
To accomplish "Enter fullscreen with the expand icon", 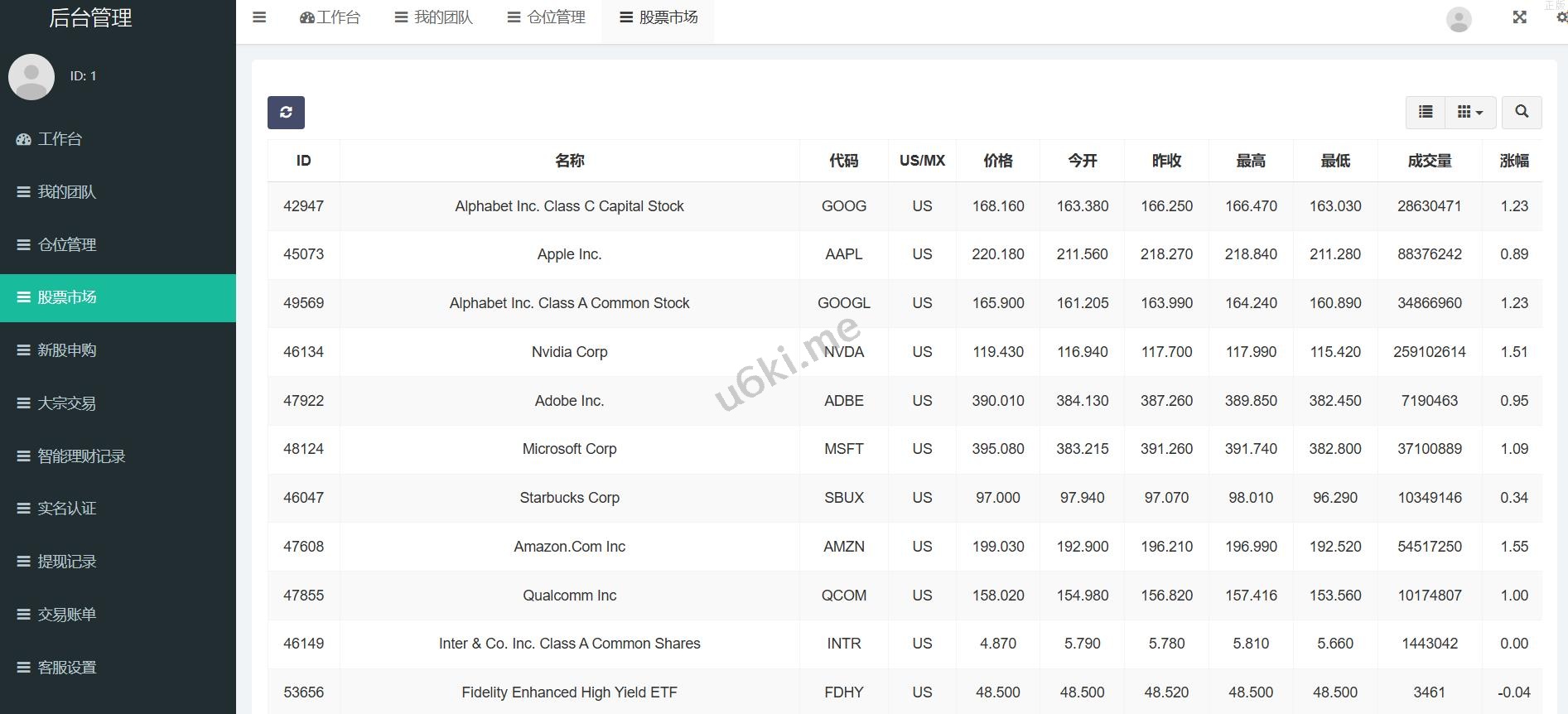I will pyautogui.click(x=1519, y=17).
